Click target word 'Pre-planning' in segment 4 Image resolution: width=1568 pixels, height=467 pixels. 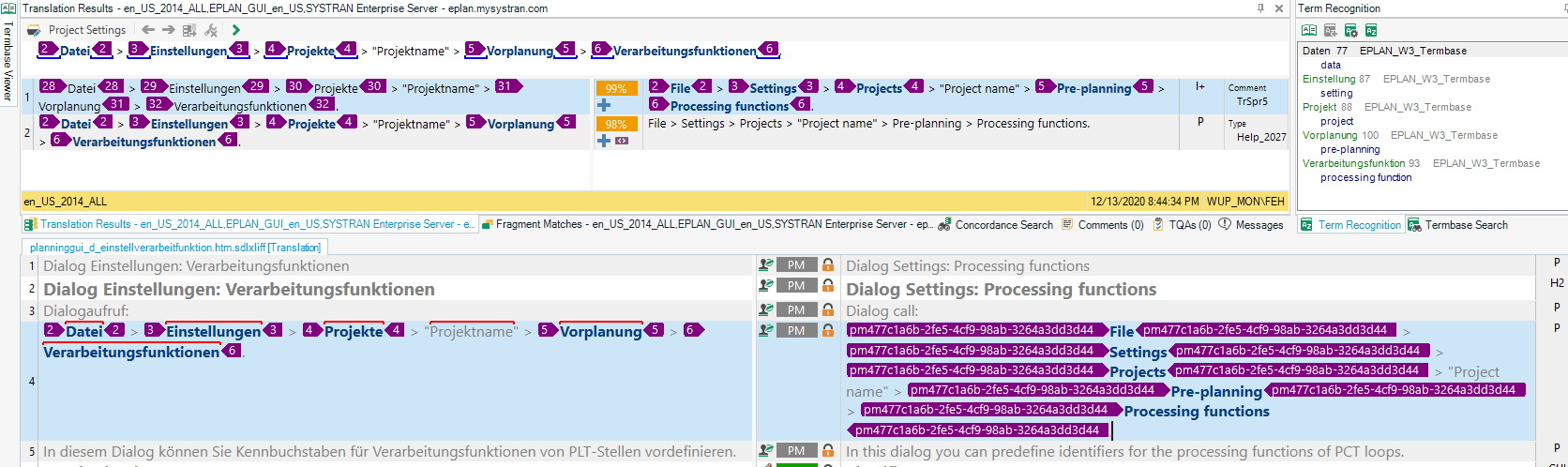(1216, 391)
